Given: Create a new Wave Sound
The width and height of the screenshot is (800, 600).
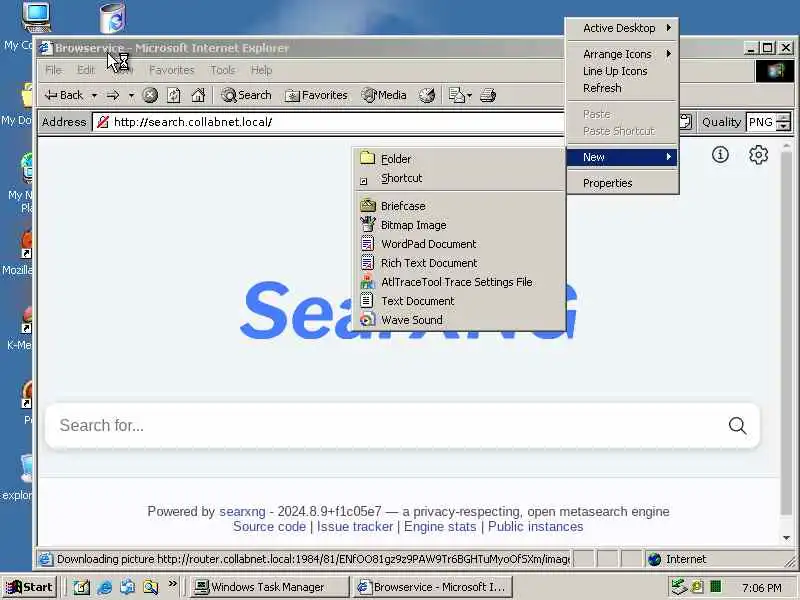Looking at the screenshot, I should [x=459, y=320].
